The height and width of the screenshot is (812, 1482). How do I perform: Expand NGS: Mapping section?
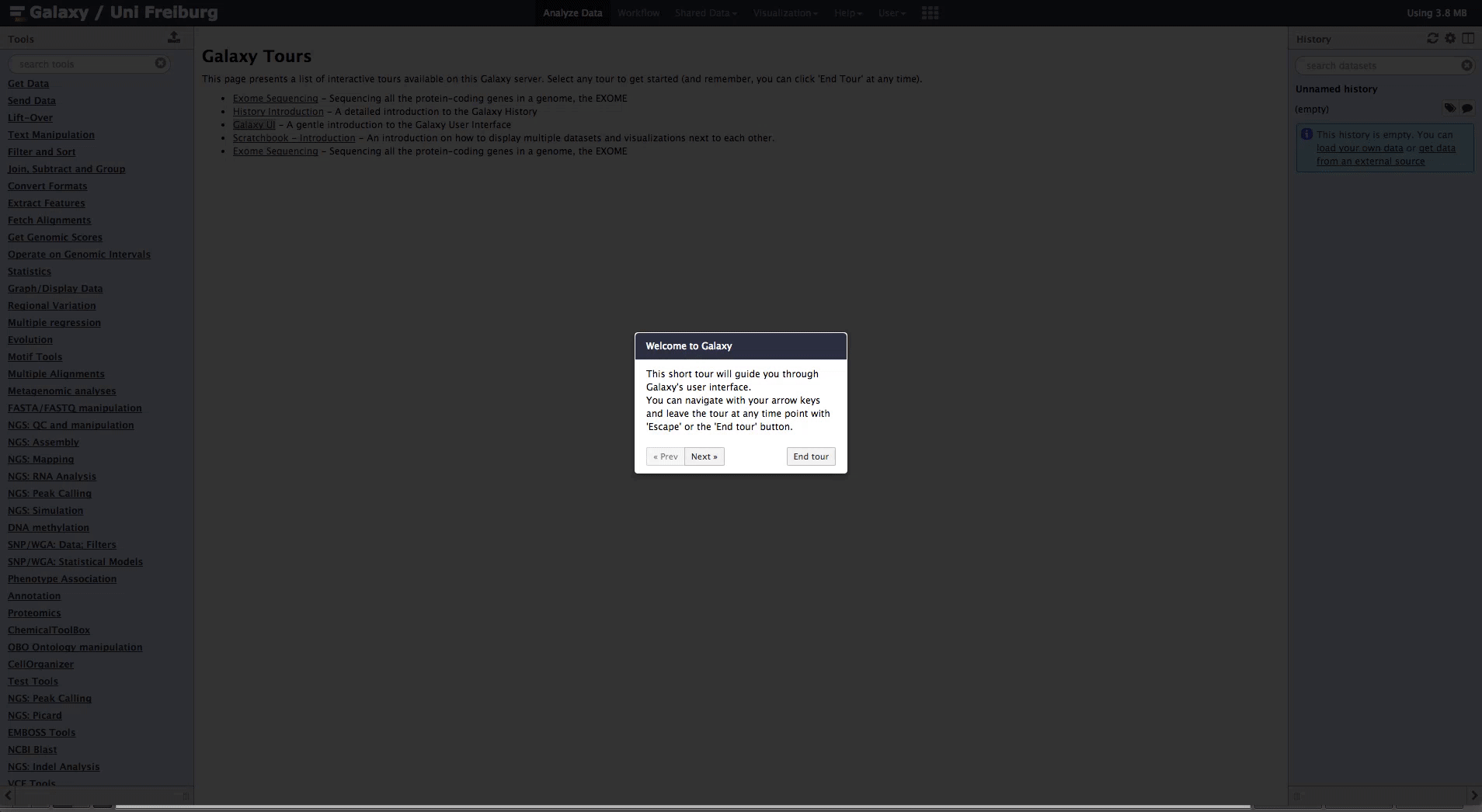coord(41,460)
